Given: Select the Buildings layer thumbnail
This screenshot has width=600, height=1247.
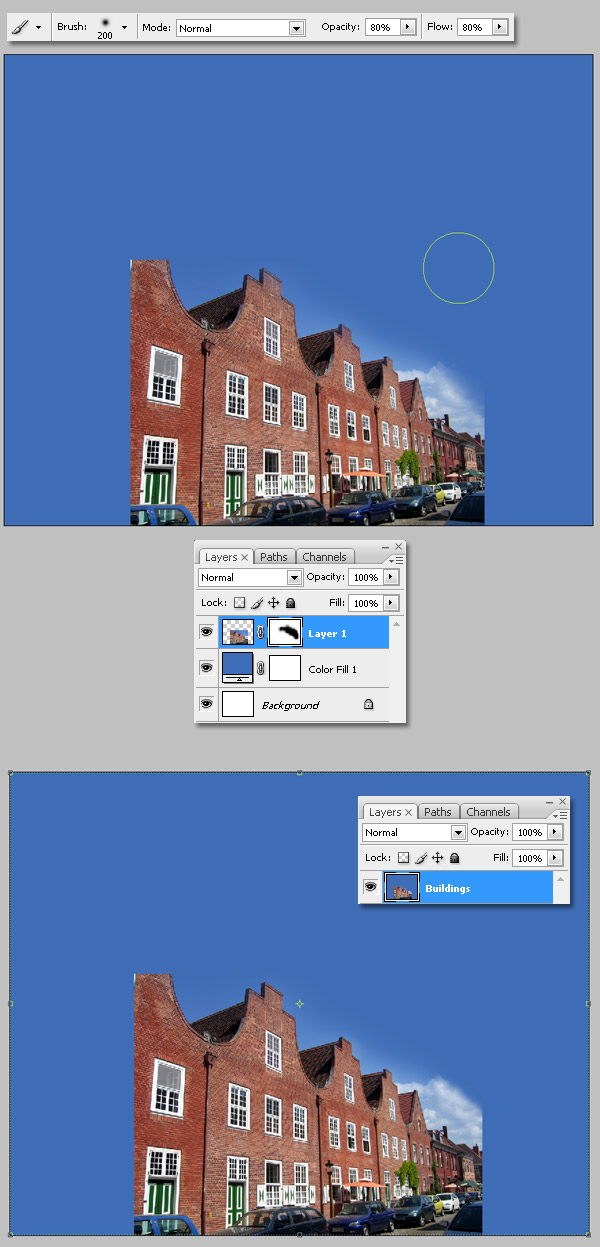Looking at the screenshot, I should pyautogui.click(x=402, y=888).
